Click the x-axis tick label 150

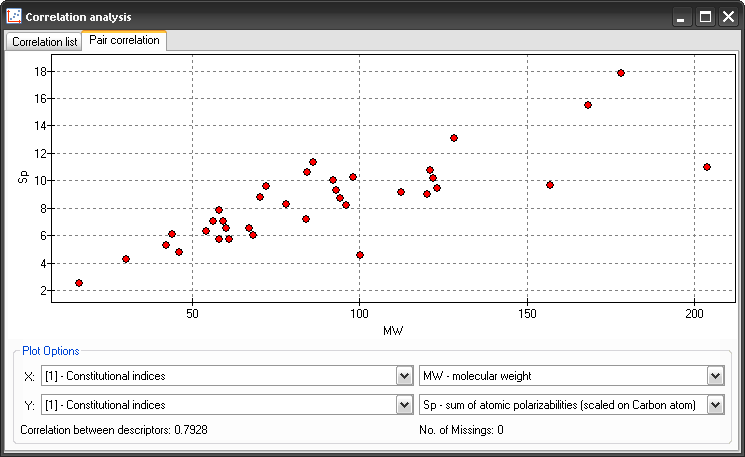point(527,314)
